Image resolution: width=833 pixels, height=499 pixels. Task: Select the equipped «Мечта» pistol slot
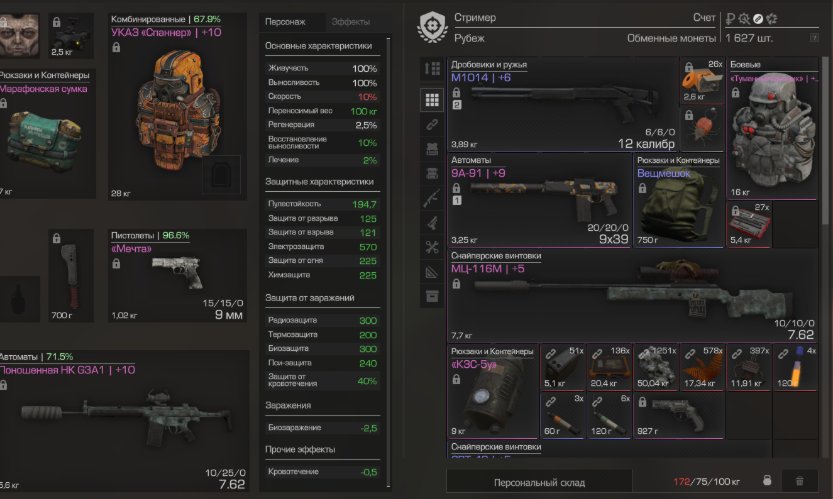coord(177,276)
